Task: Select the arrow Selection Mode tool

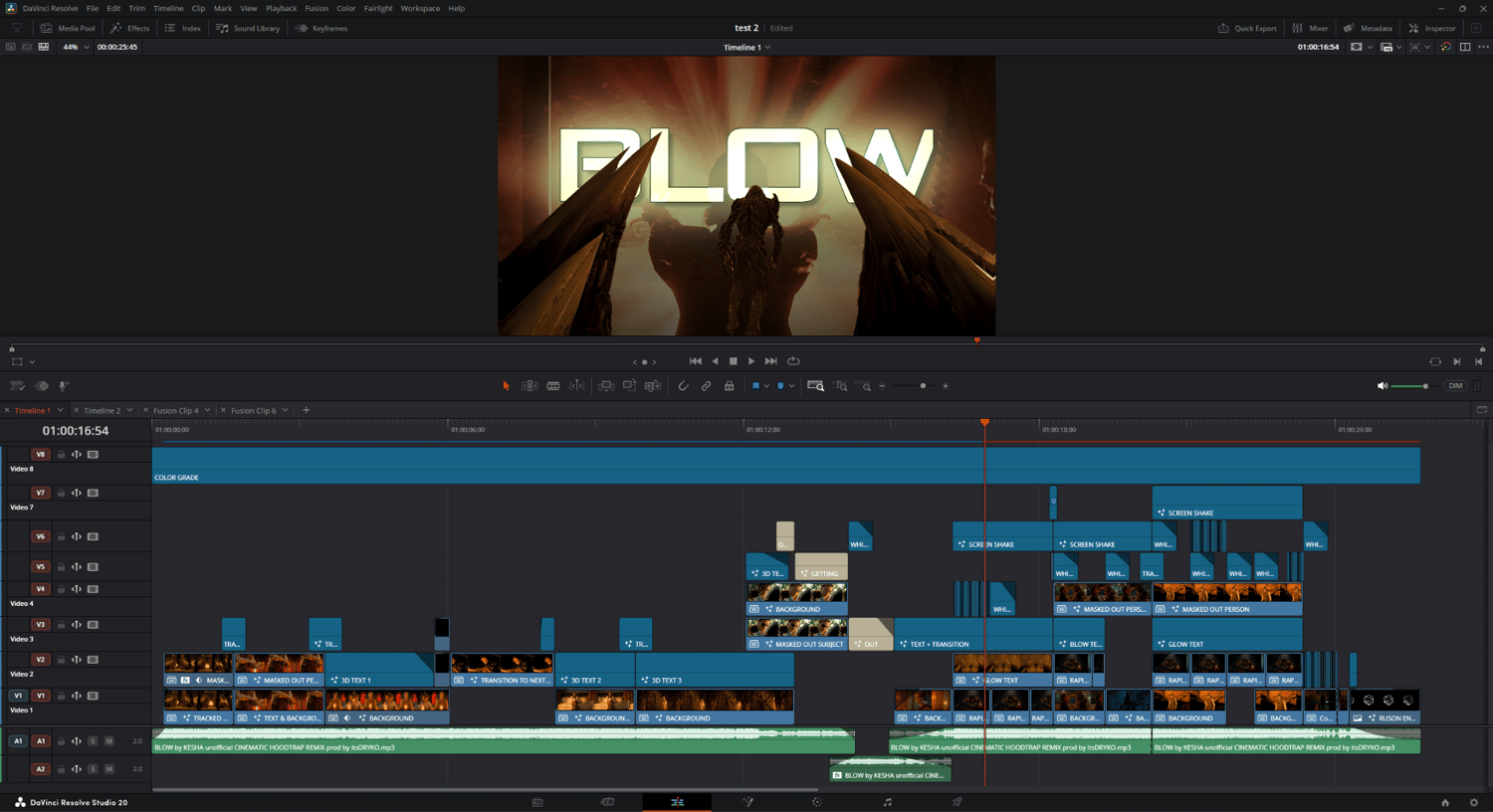Action: click(506, 386)
